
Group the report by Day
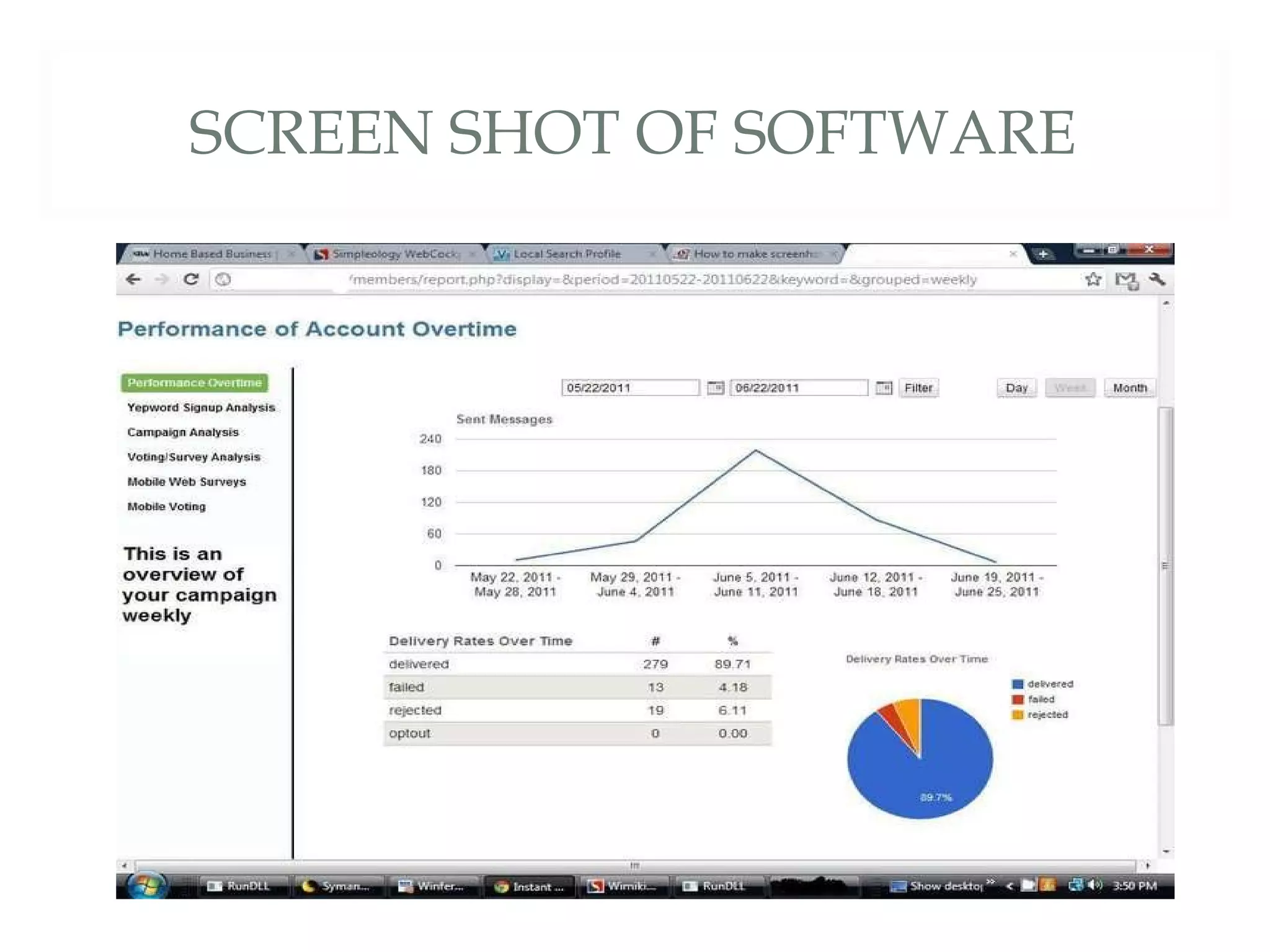coord(1016,388)
